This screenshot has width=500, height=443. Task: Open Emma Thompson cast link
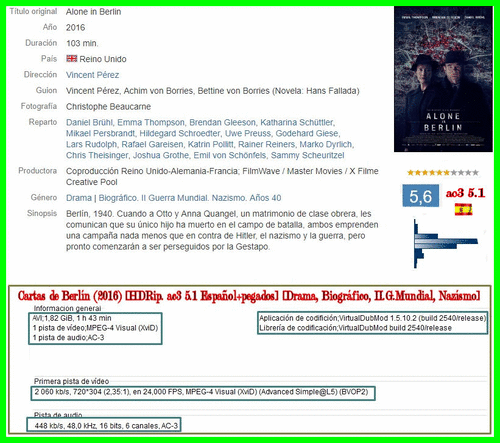(151, 123)
